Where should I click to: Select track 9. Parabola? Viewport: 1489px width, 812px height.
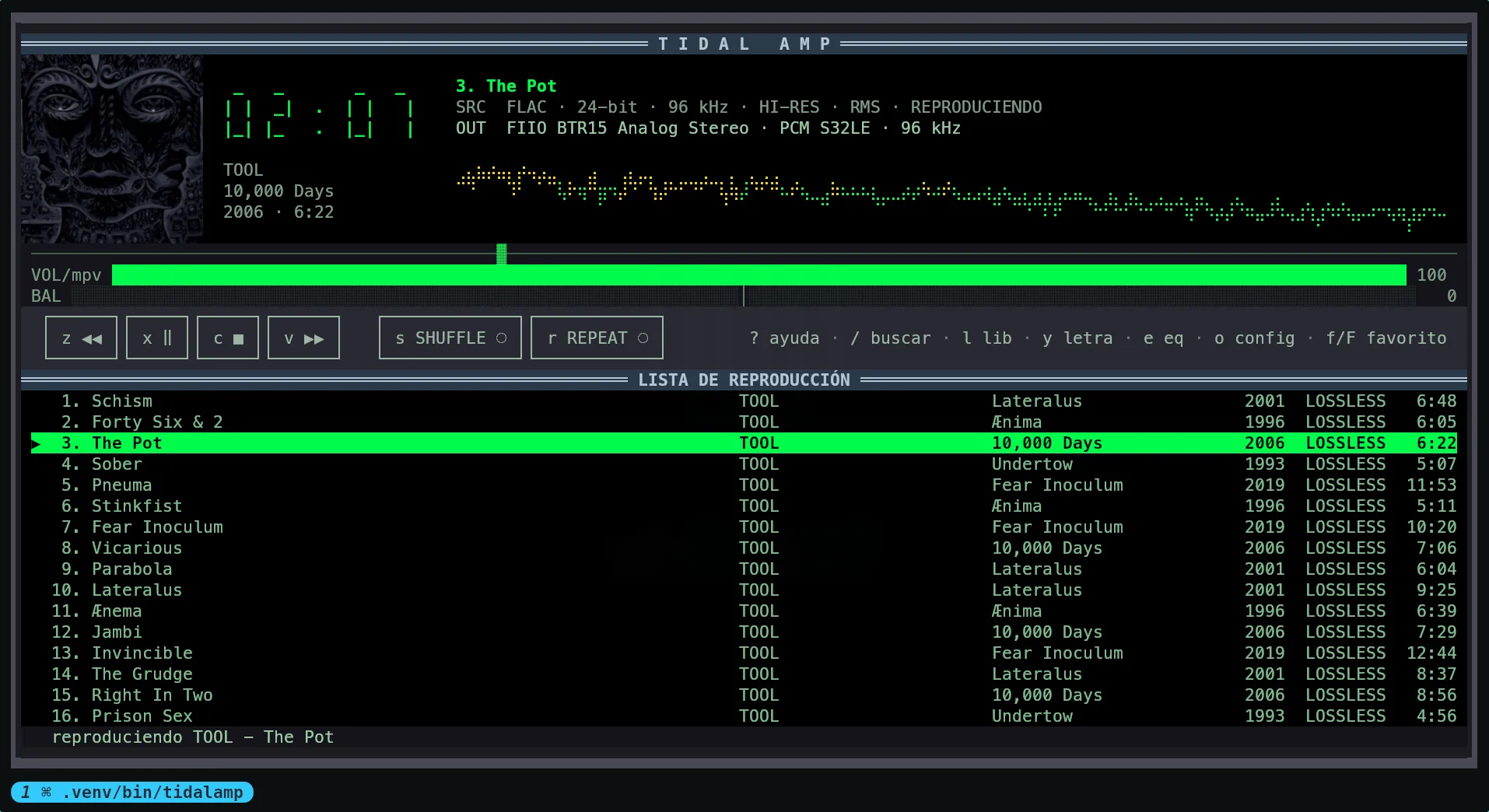(744, 569)
